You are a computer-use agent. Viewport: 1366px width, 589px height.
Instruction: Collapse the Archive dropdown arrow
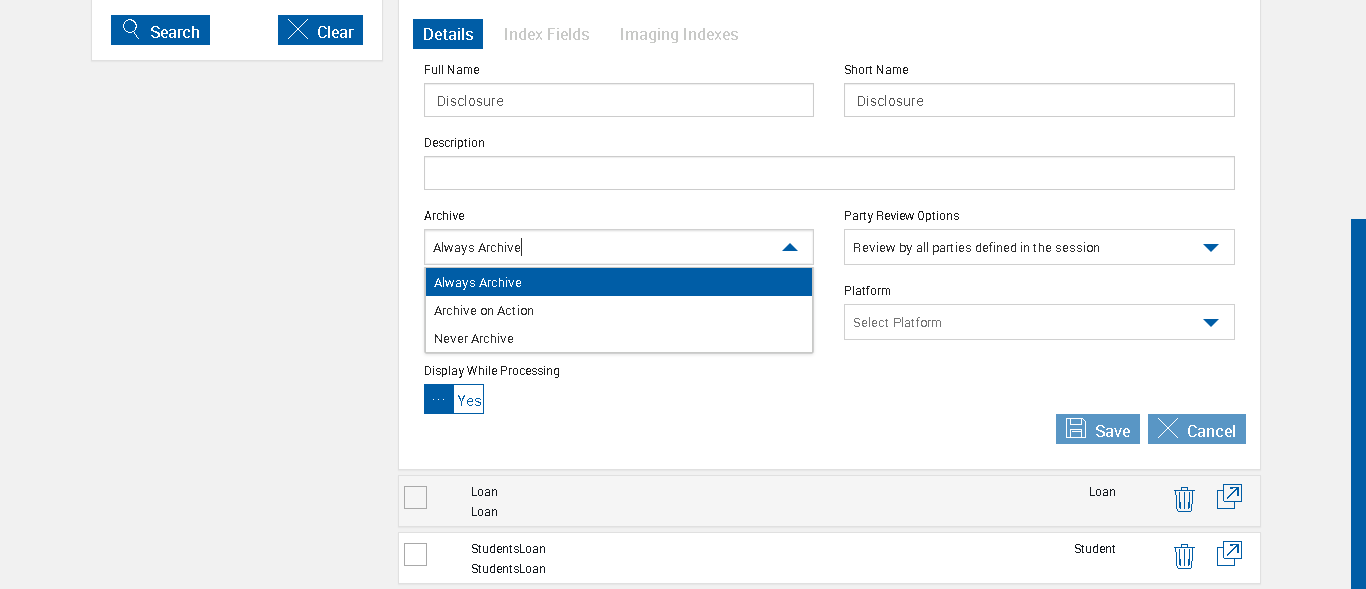pyautogui.click(x=790, y=248)
